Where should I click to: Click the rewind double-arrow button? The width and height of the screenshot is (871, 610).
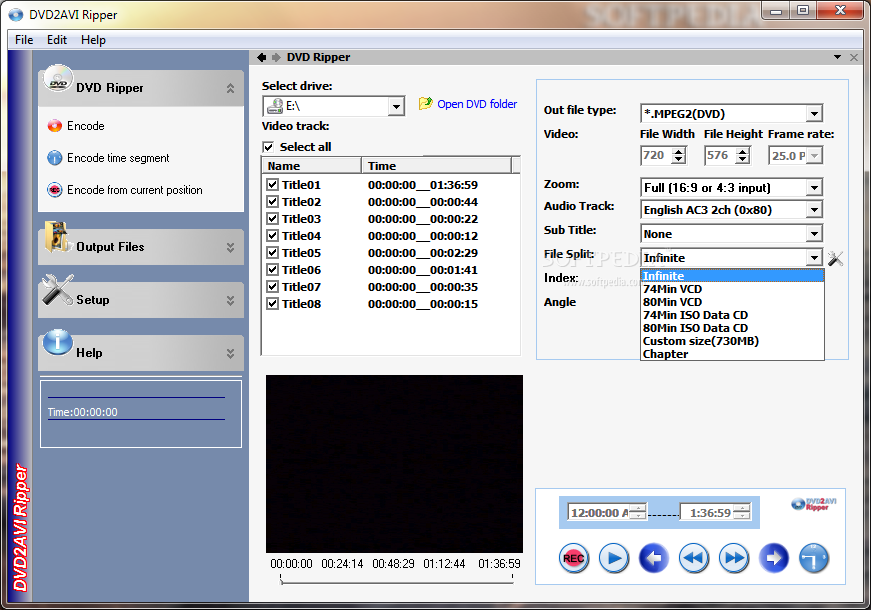pos(694,558)
